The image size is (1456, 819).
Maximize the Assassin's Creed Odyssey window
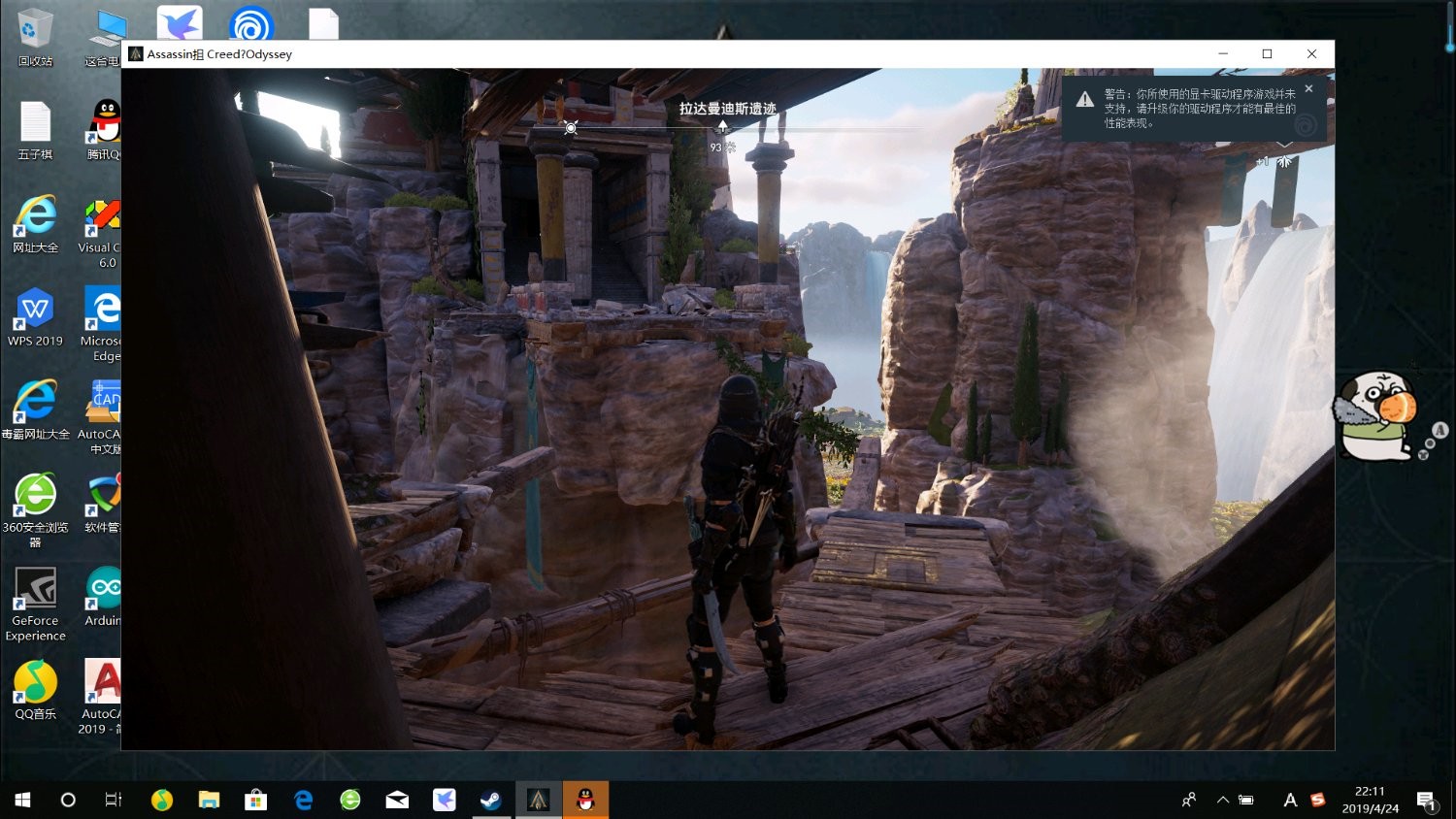tap(1267, 54)
